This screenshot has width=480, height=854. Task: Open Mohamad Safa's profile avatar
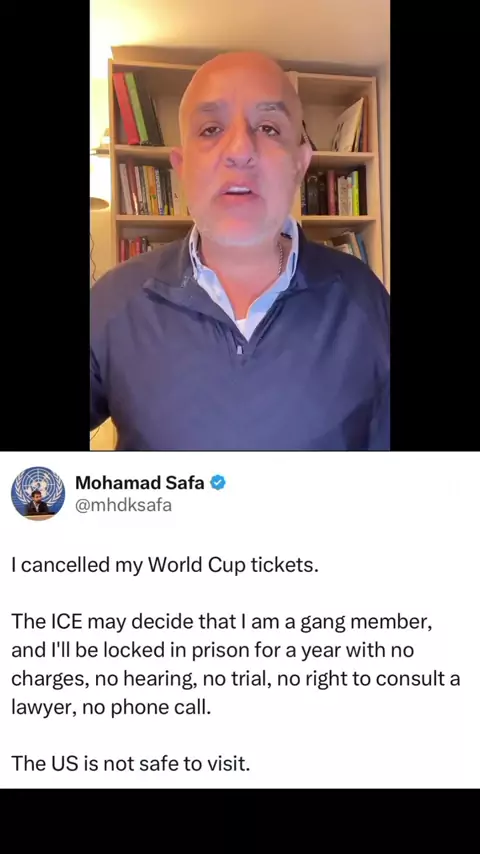pos(38,493)
